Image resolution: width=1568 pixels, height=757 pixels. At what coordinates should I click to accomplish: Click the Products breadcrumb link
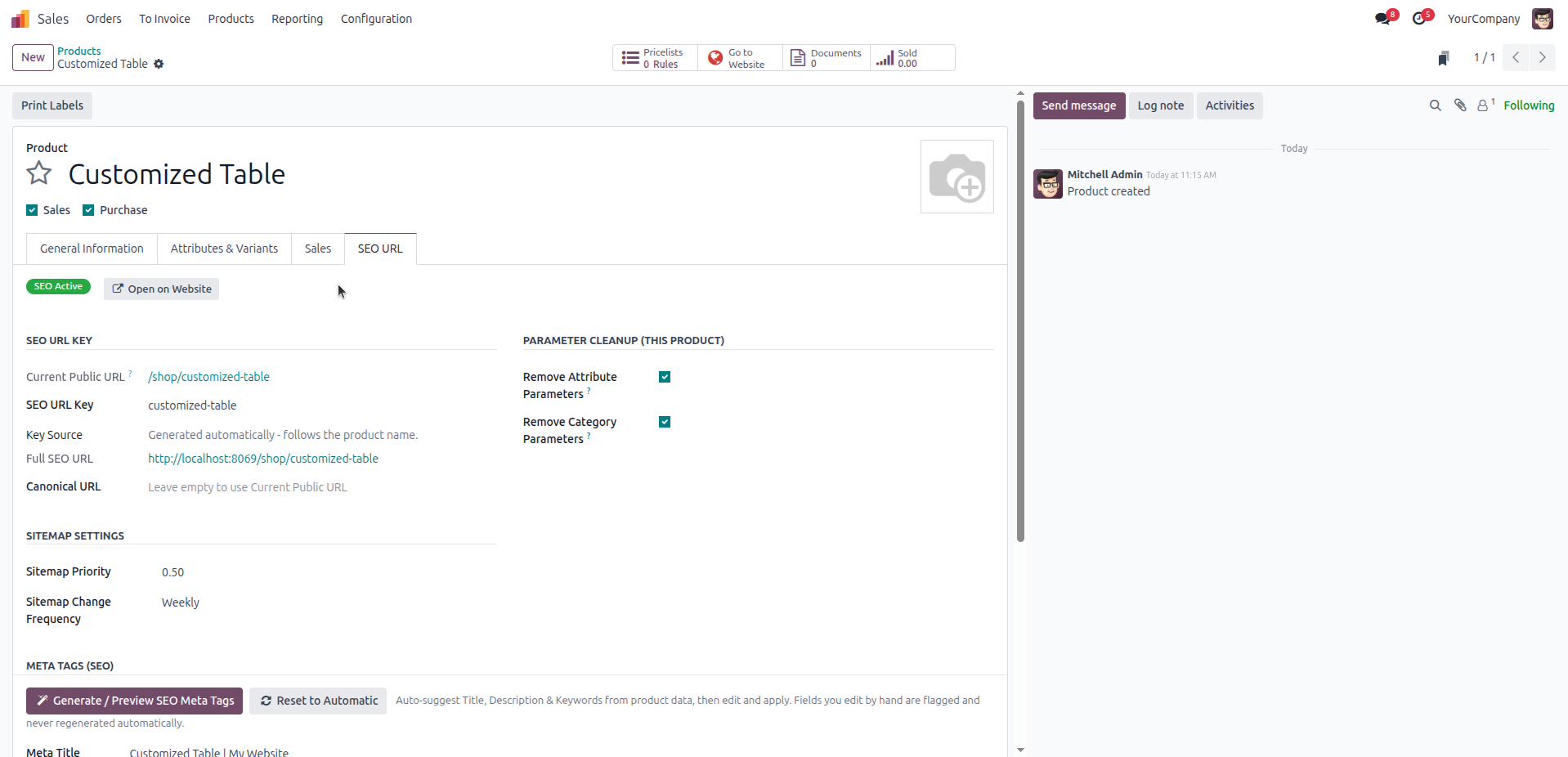[x=79, y=51]
